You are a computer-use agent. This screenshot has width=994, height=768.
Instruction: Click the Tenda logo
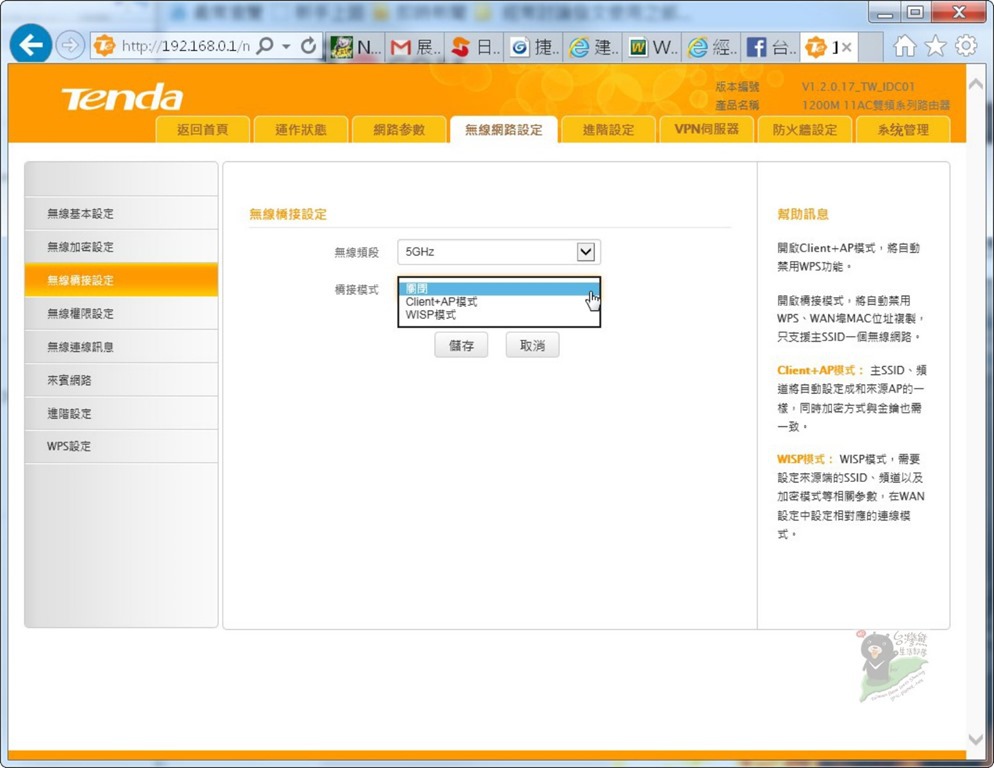click(122, 98)
